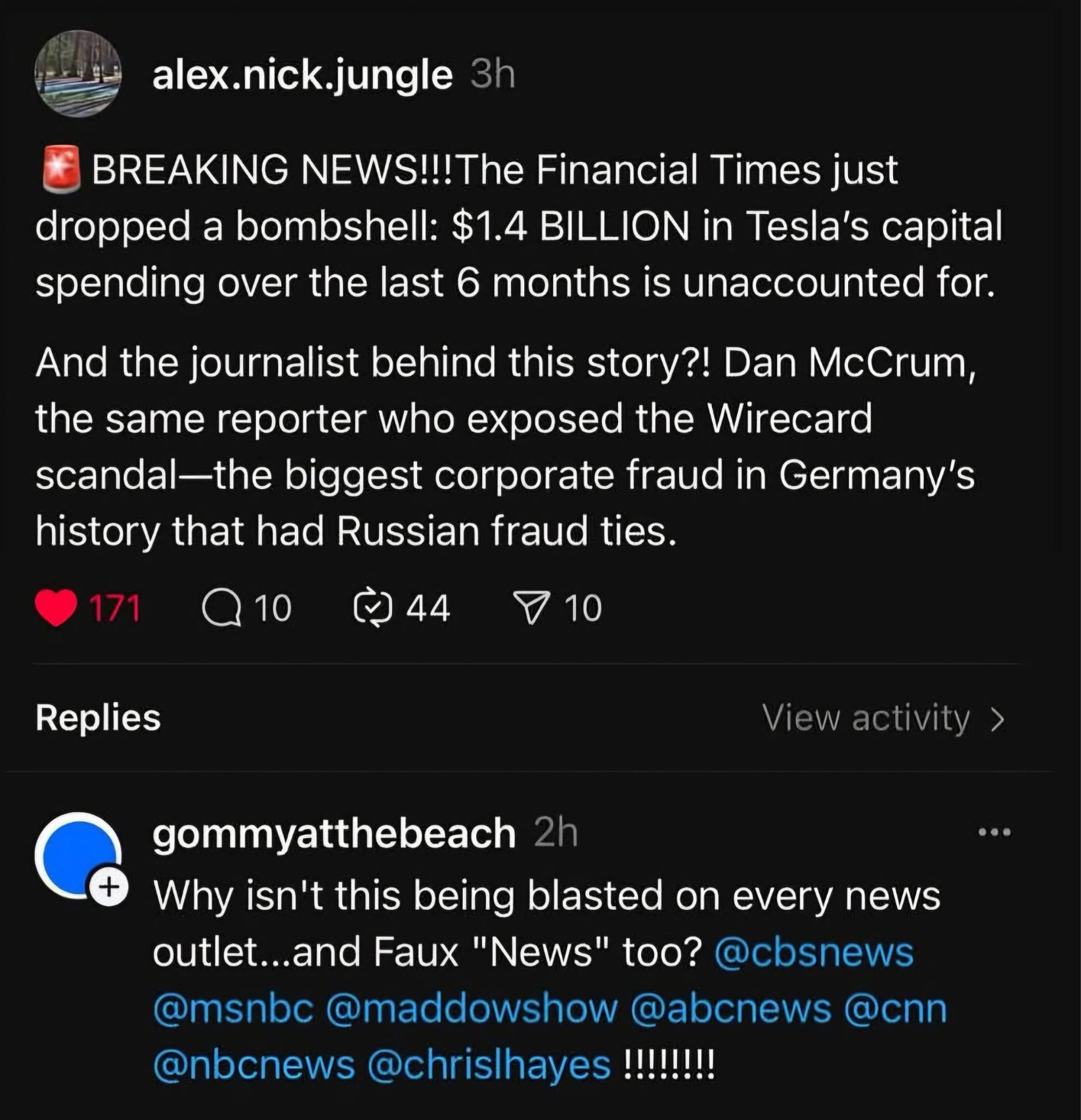1081x1120 pixels.
Task: Open gommyatthebeach's profile by username
Action: click(x=334, y=833)
